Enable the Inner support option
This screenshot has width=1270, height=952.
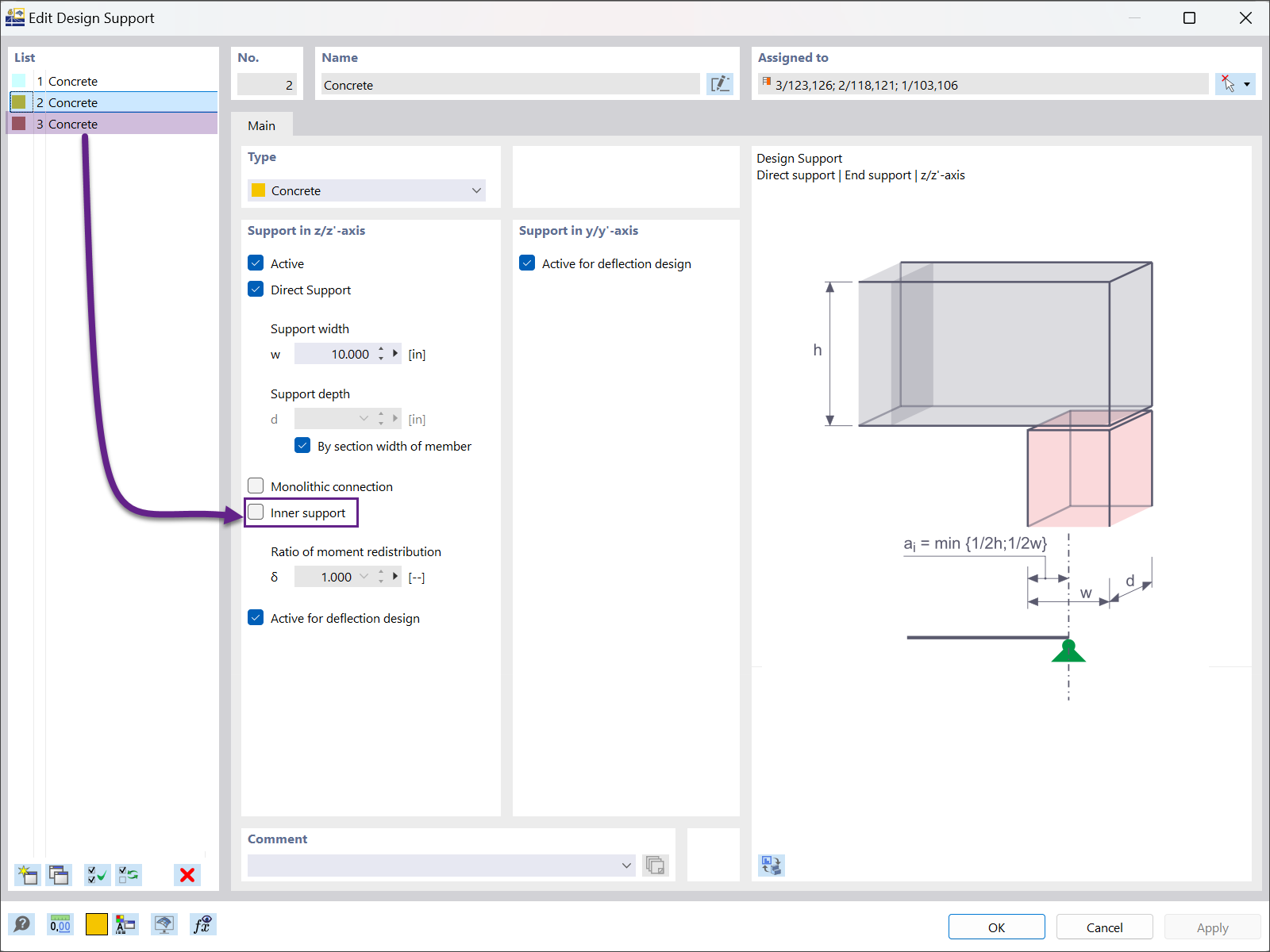click(256, 512)
